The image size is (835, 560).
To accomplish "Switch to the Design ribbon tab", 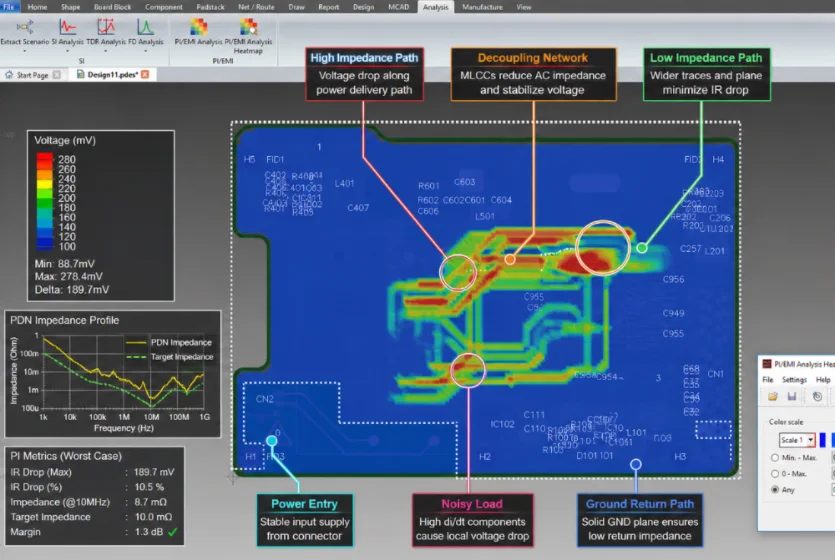I will [363, 7].
